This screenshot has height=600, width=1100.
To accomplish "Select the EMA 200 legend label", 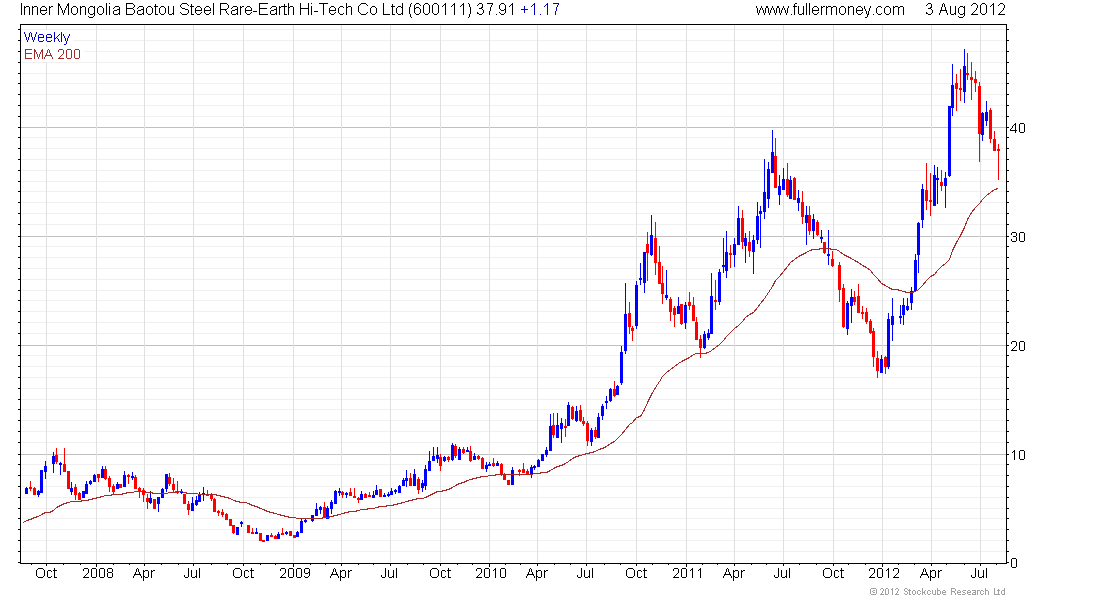I will [x=52, y=54].
